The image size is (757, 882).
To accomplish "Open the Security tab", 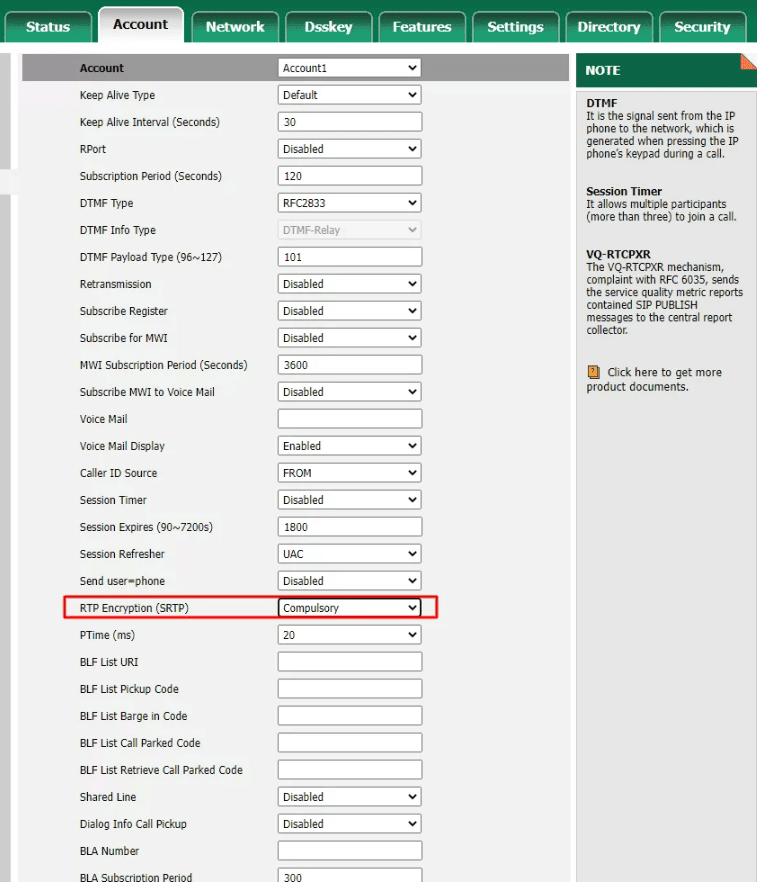I will 702,27.
